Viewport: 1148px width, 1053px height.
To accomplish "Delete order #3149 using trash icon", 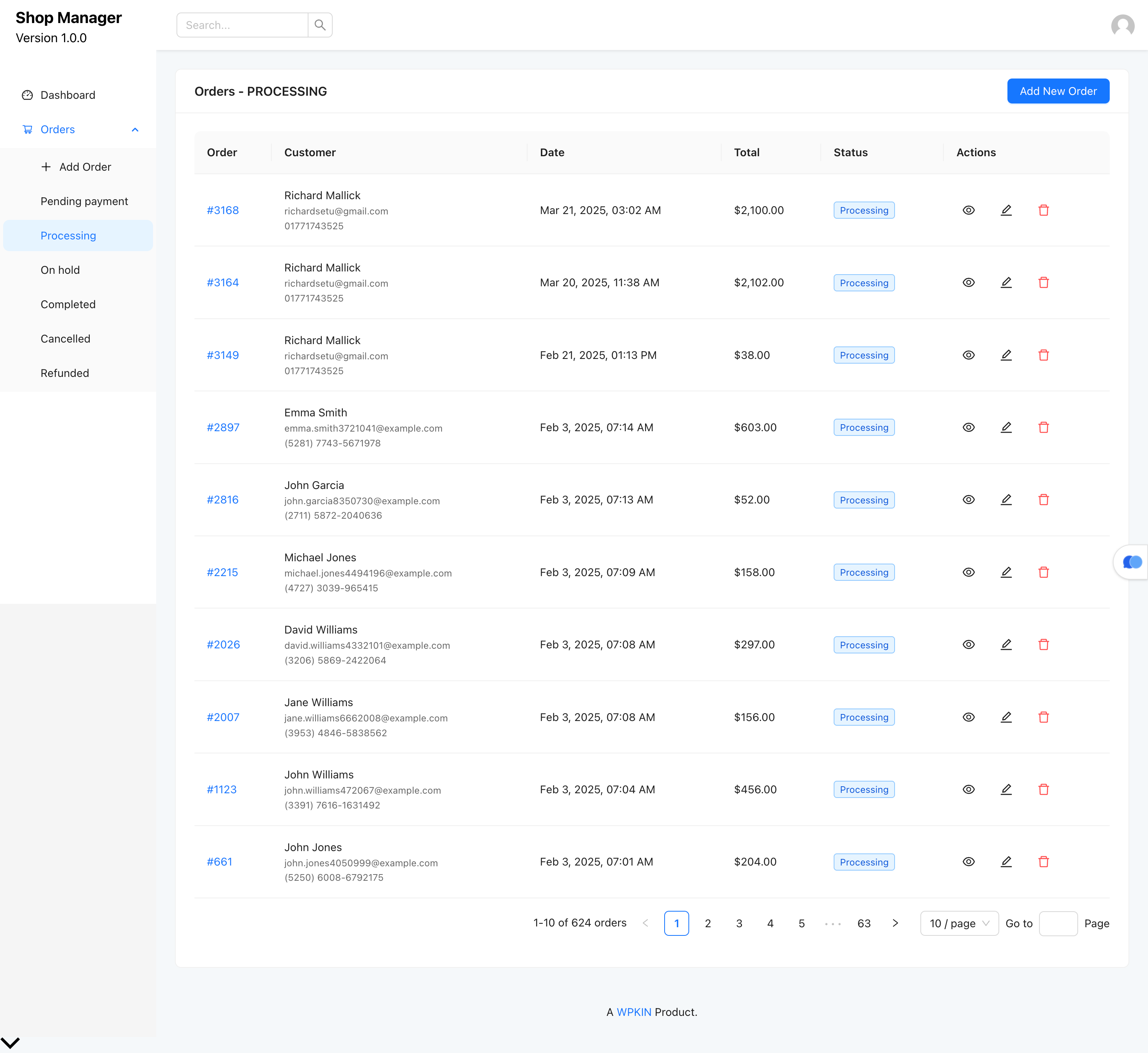I will pyautogui.click(x=1044, y=355).
